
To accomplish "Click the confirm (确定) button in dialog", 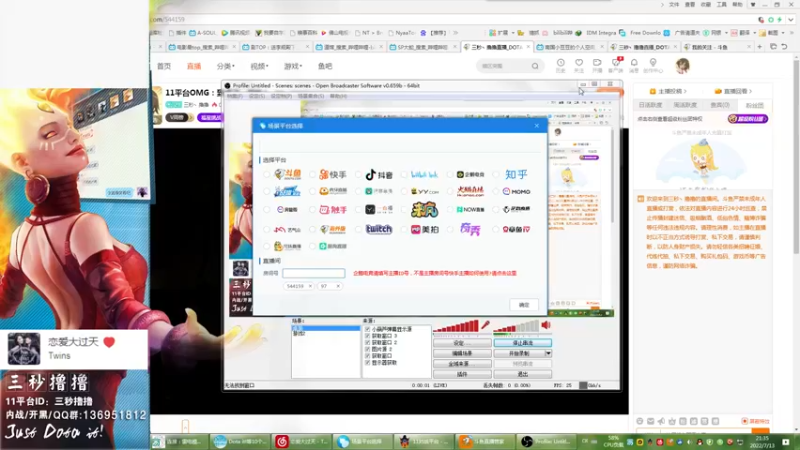I will (x=524, y=305).
